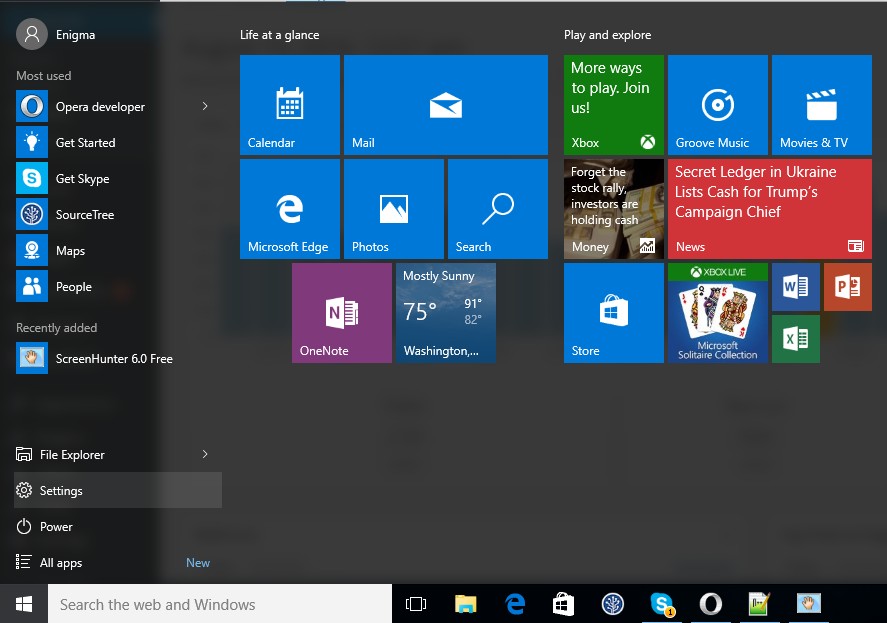Open the Excel tile
Image resolution: width=887 pixels, height=623 pixels.
[x=796, y=339]
